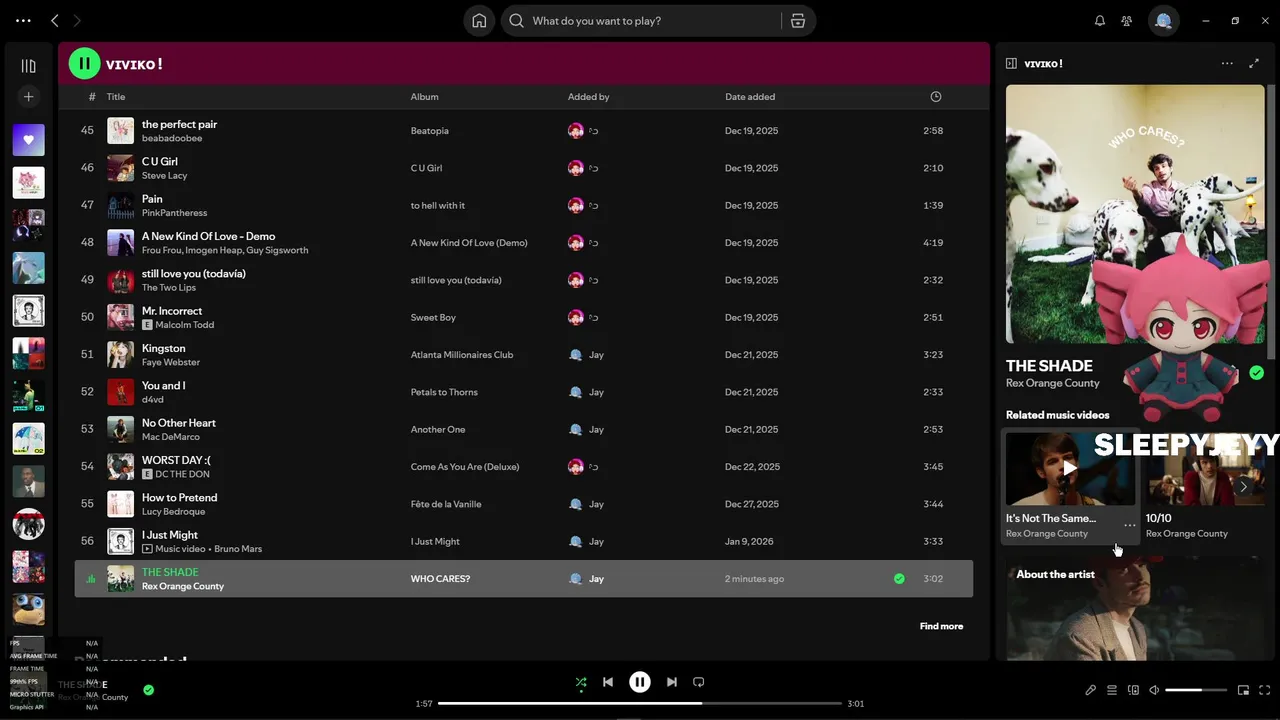Collapse Your Library icon
1280x720 pixels.
coord(28,66)
